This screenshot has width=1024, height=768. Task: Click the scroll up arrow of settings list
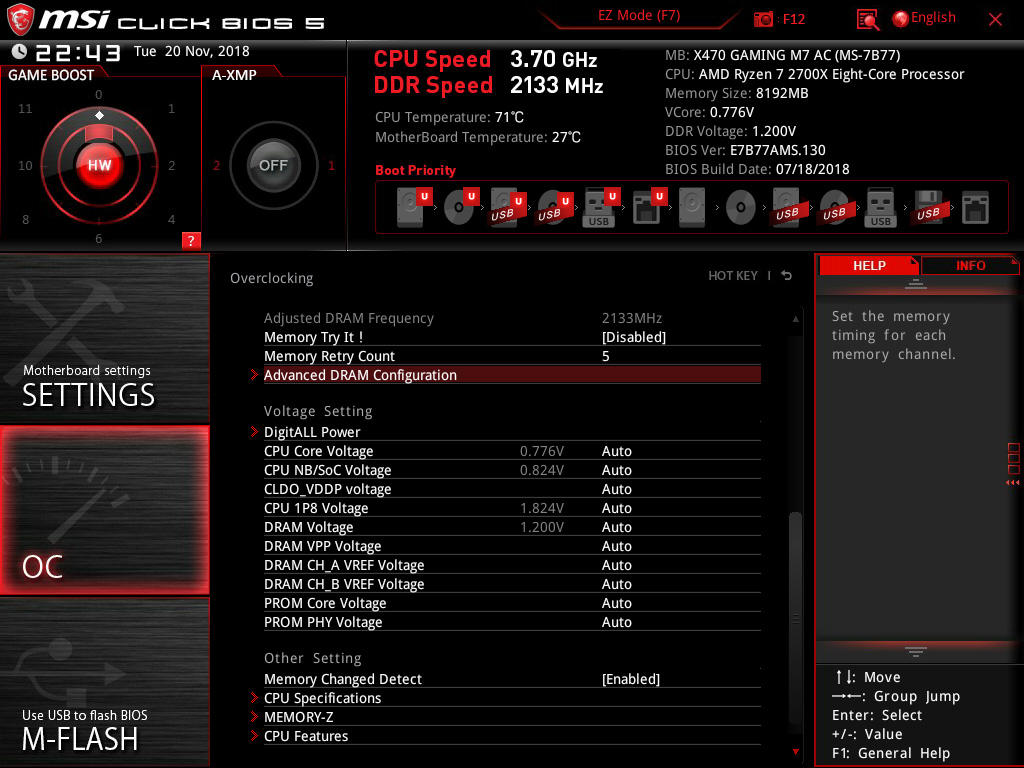coord(795,319)
